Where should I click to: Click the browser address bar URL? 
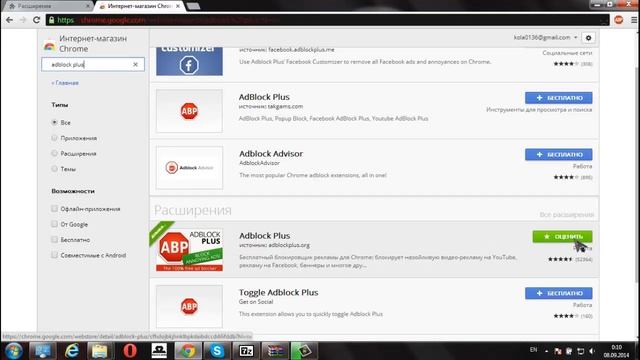(x=327, y=20)
